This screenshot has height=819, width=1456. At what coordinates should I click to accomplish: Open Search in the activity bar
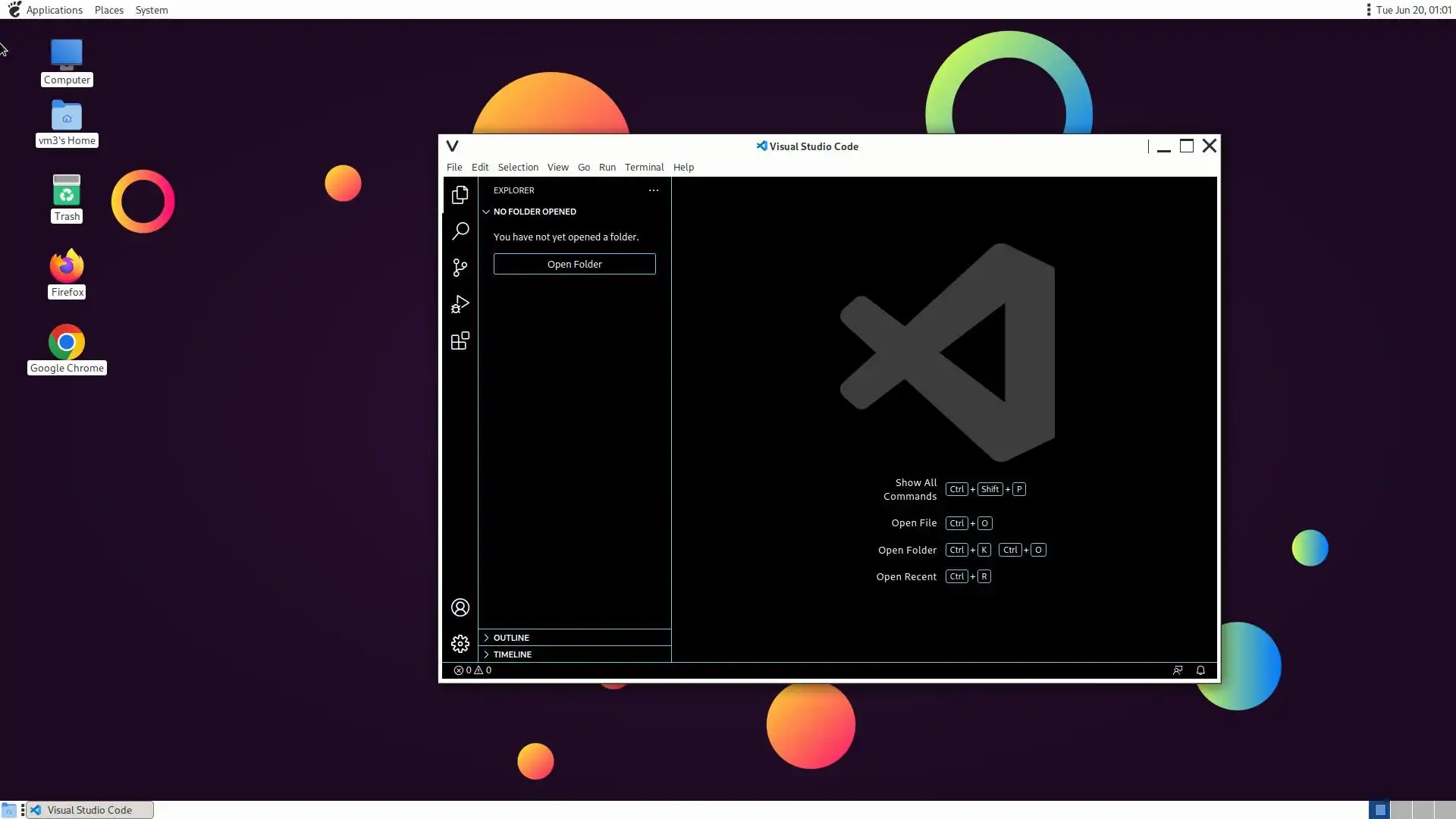460,231
